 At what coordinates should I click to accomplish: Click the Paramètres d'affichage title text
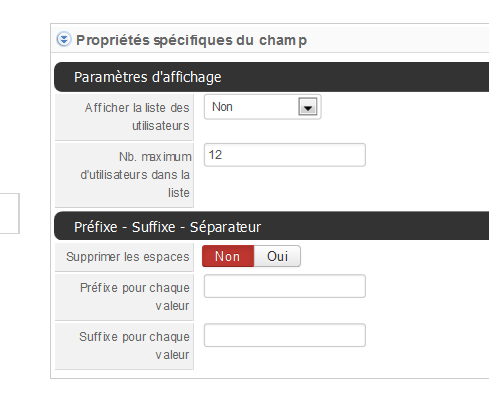click(148, 77)
